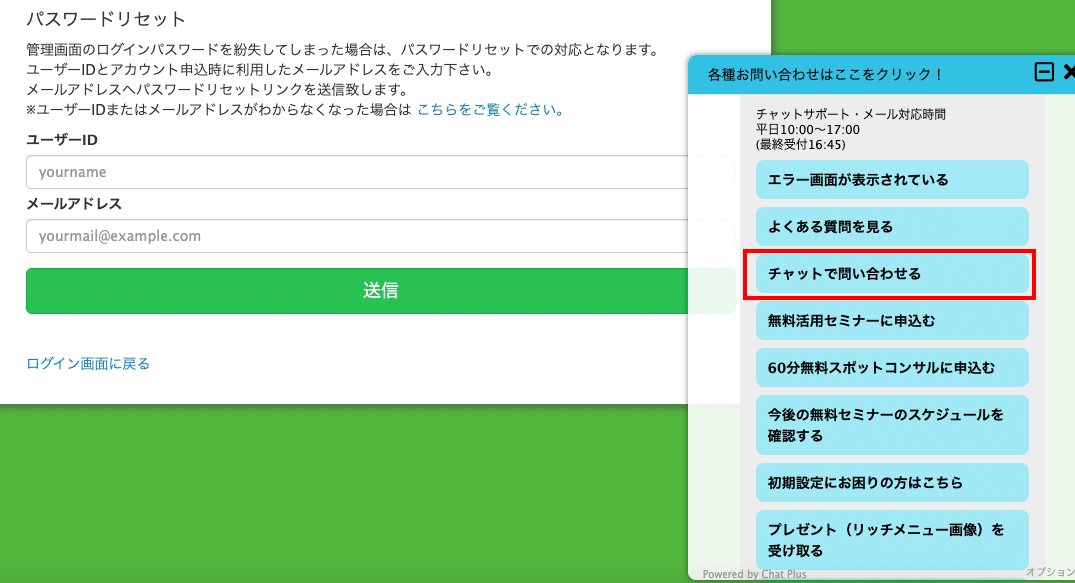Check 今後の無料セミナーのスケジュール
The height and width of the screenshot is (583, 1075).
click(891, 424)
